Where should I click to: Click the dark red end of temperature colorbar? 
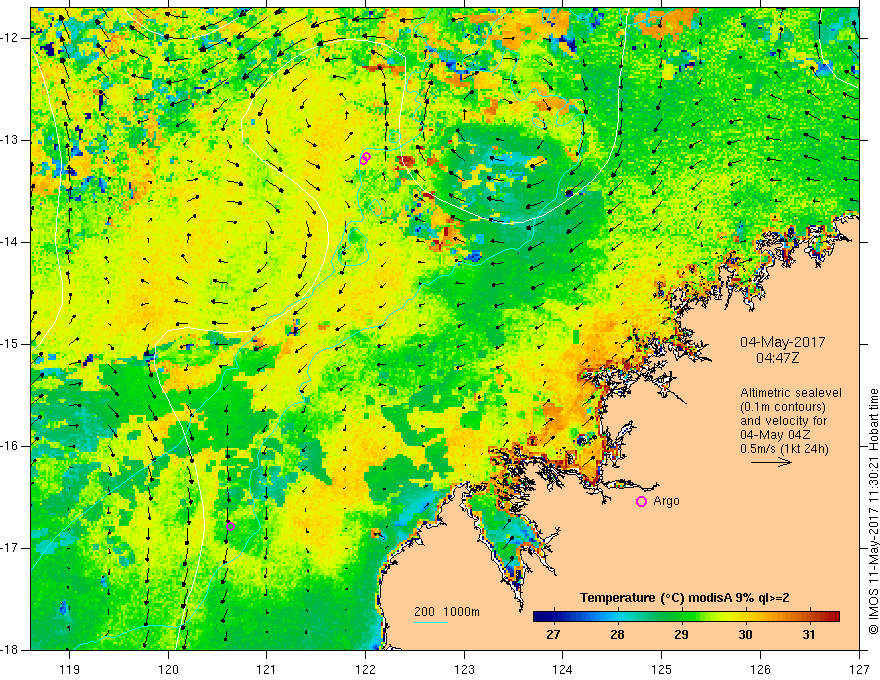coord(833,617)
